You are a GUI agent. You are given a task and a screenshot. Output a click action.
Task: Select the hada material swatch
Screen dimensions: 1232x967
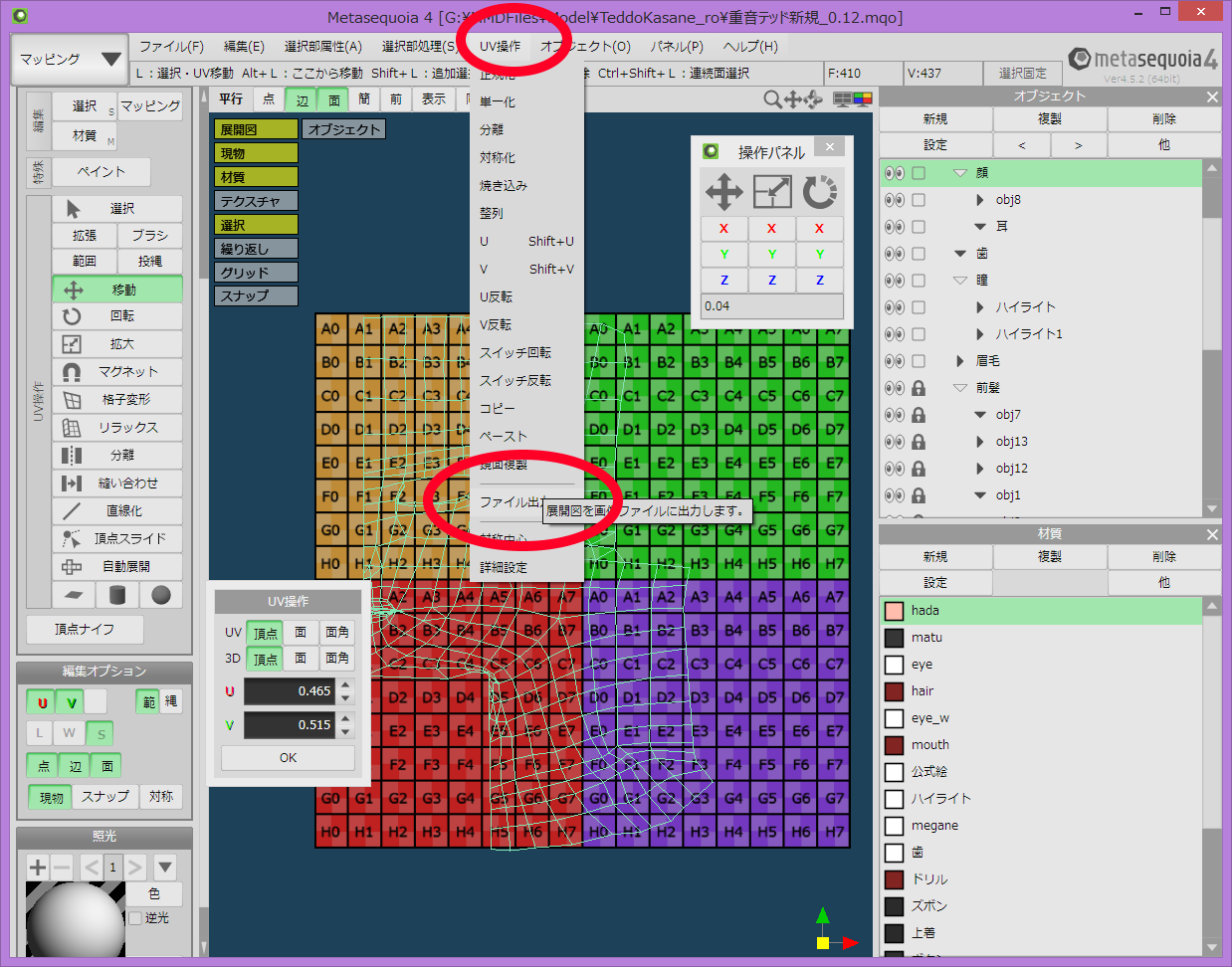click(x=894, y=611)
